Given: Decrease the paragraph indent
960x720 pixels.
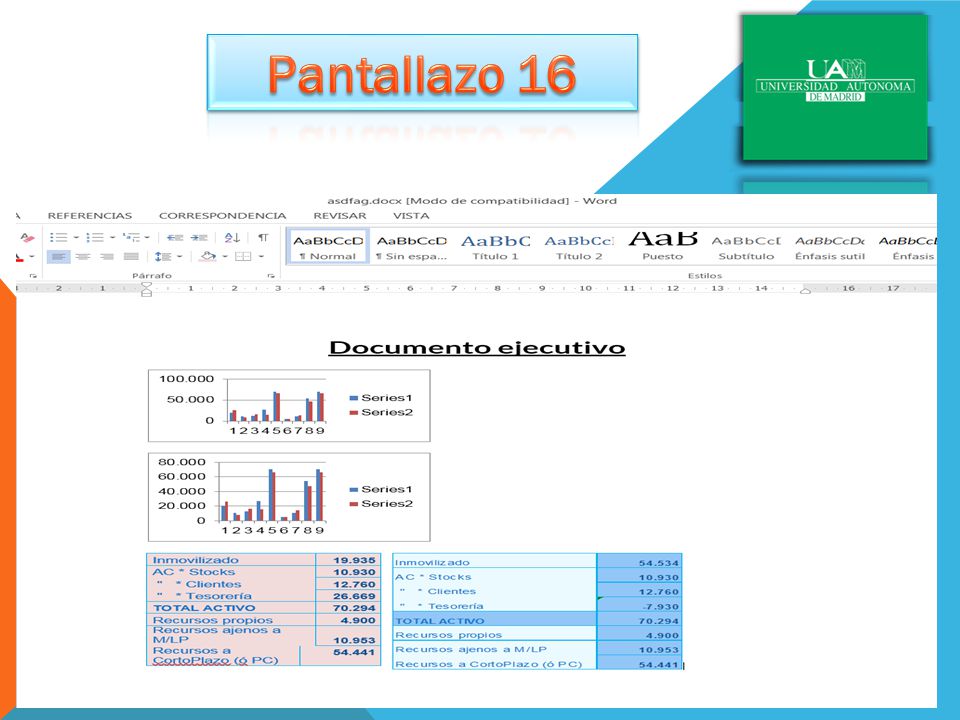Looking at the screenshot, I should coord(175,238).
